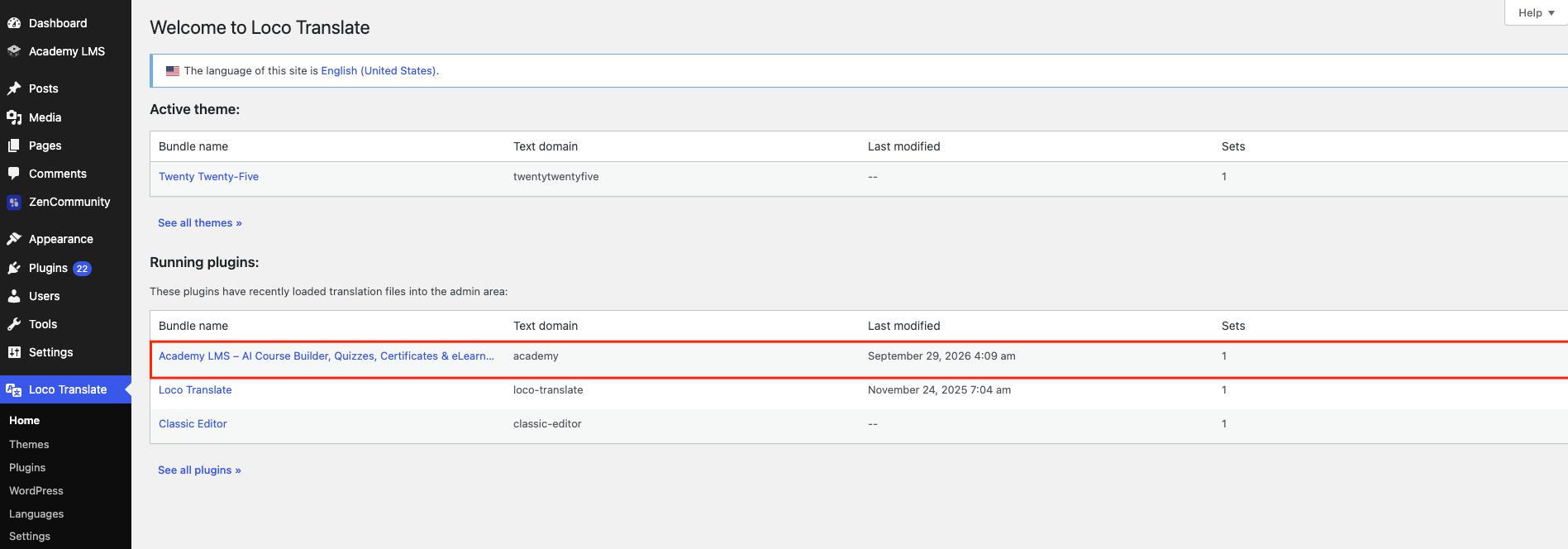
Task: Click the Appearance paintbrush icon
Action: click(14, 239)
